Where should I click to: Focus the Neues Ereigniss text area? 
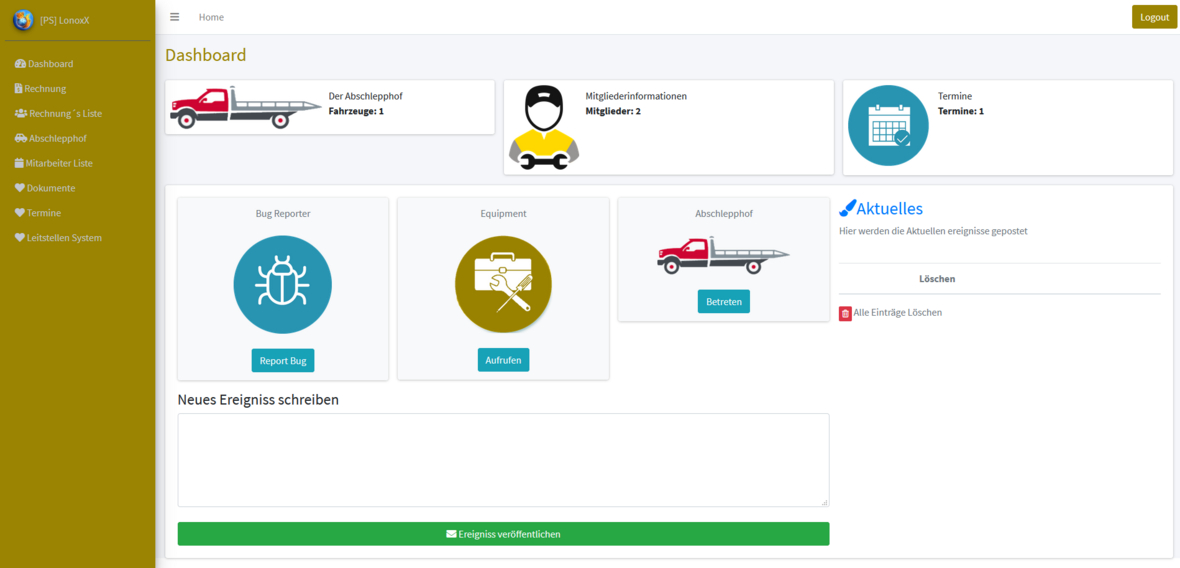pos(503,460)
